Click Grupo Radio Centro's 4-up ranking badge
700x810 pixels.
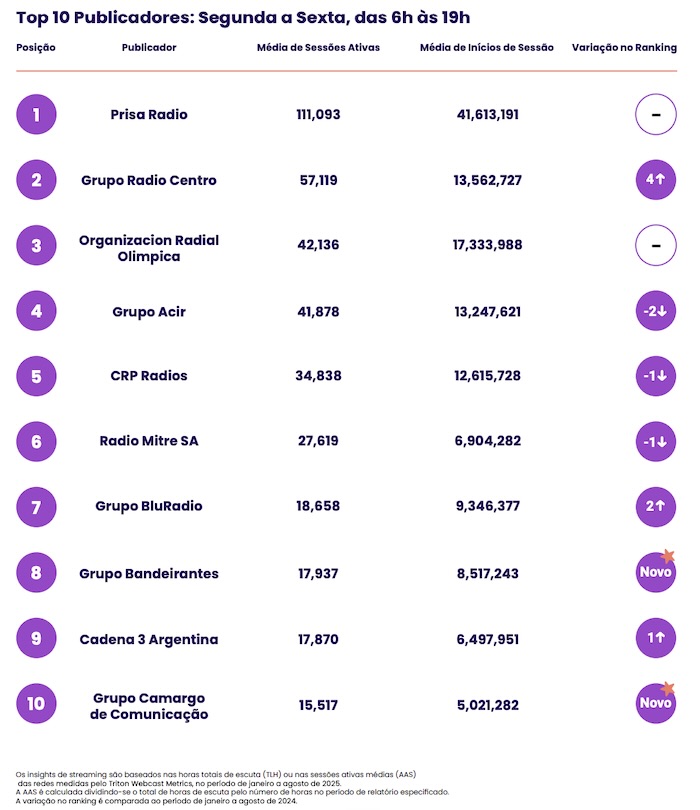656,180
